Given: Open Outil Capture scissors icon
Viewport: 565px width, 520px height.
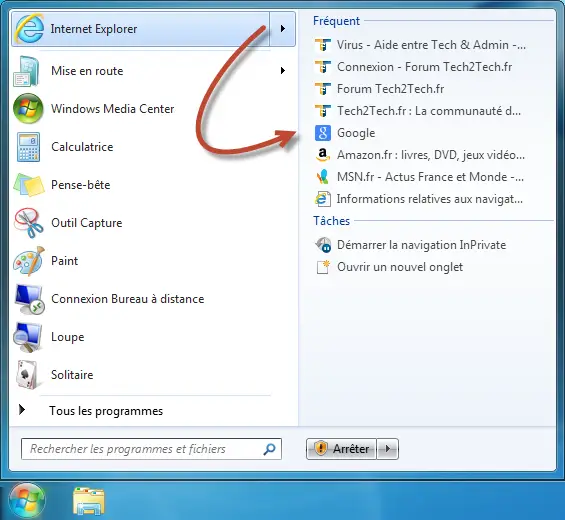Looking at the screenshot, I should click(28, 223).
